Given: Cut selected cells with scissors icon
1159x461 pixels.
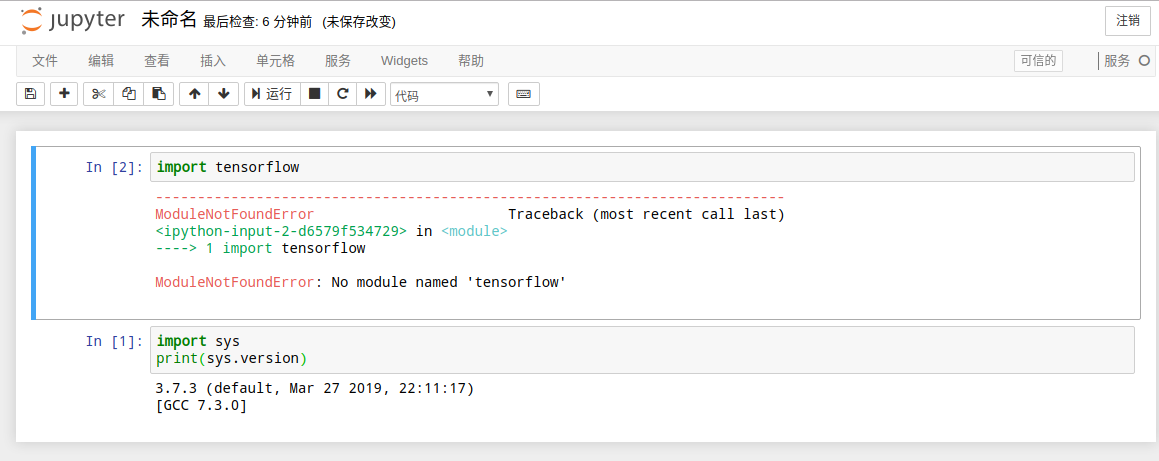Looking at the screenshot, I should (99, 94).
